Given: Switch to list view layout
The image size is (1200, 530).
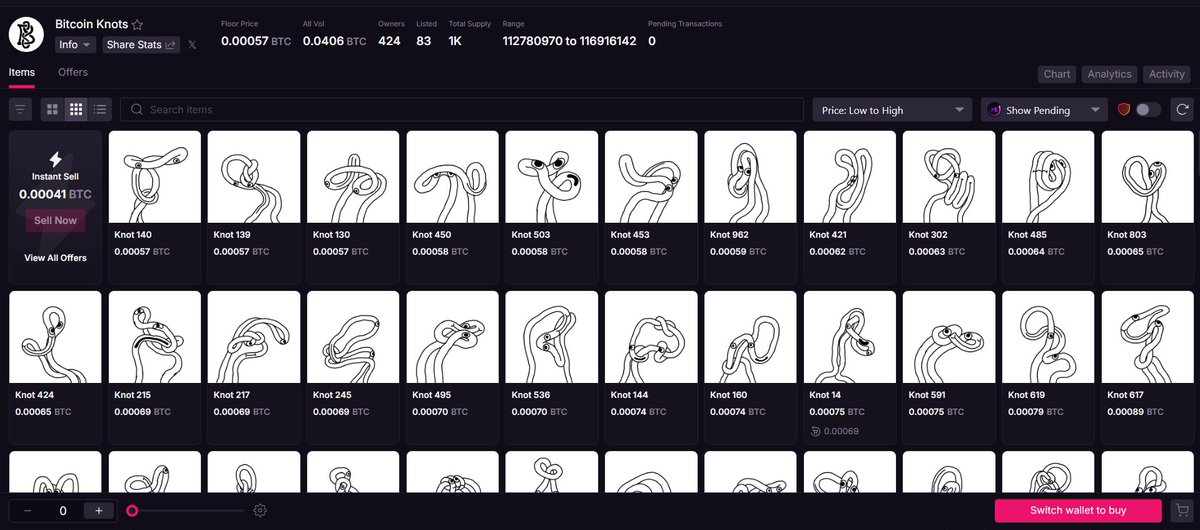Looking at the screenshot, I should click(100, 109).
